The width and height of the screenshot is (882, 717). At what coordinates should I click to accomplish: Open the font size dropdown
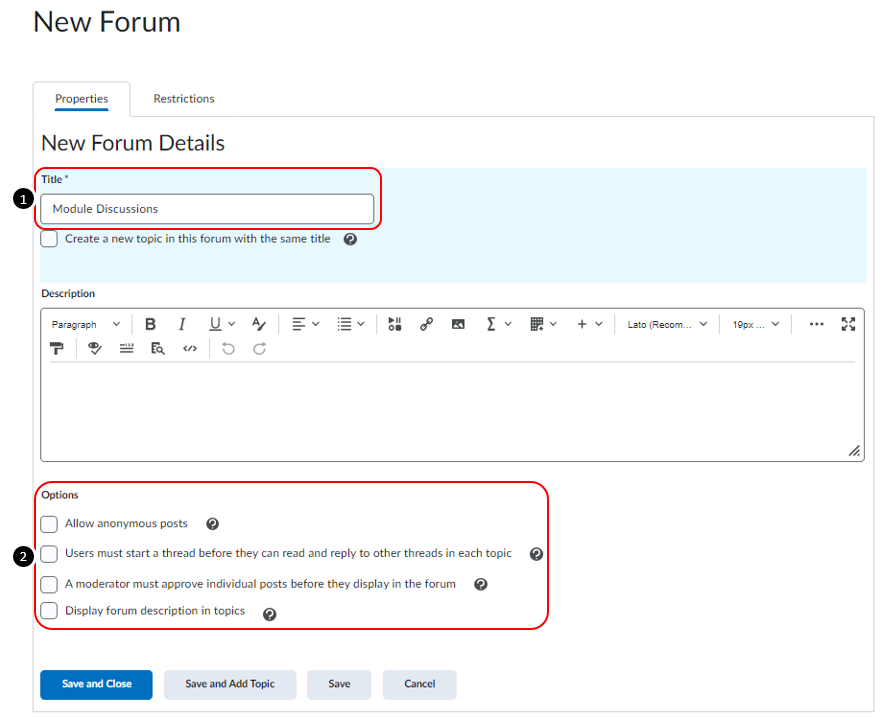[750, 323]
